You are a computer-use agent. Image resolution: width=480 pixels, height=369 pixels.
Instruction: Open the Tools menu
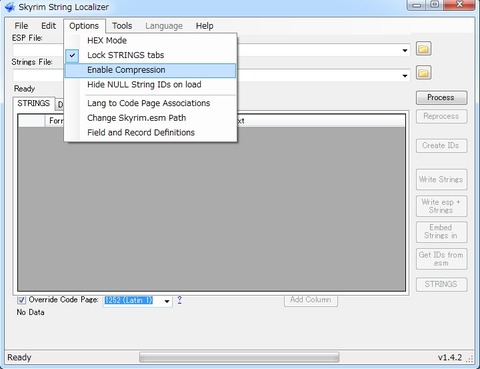[x=122, y=26]
